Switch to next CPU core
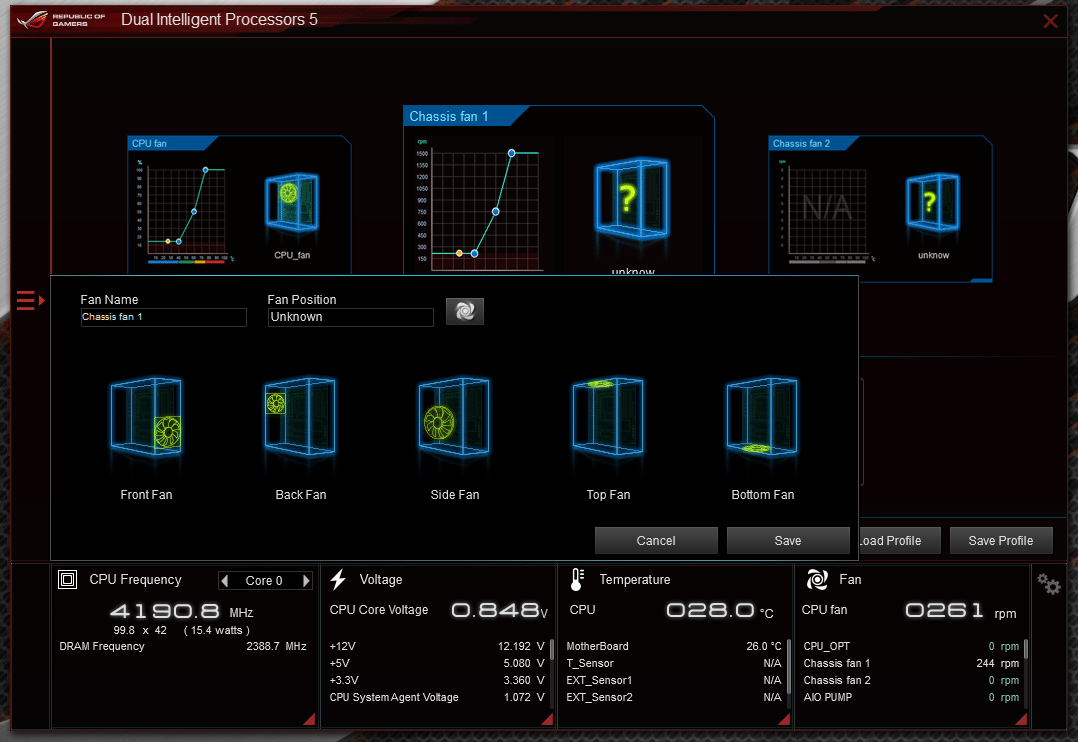 pyautogui.click(x=306, y=581)
